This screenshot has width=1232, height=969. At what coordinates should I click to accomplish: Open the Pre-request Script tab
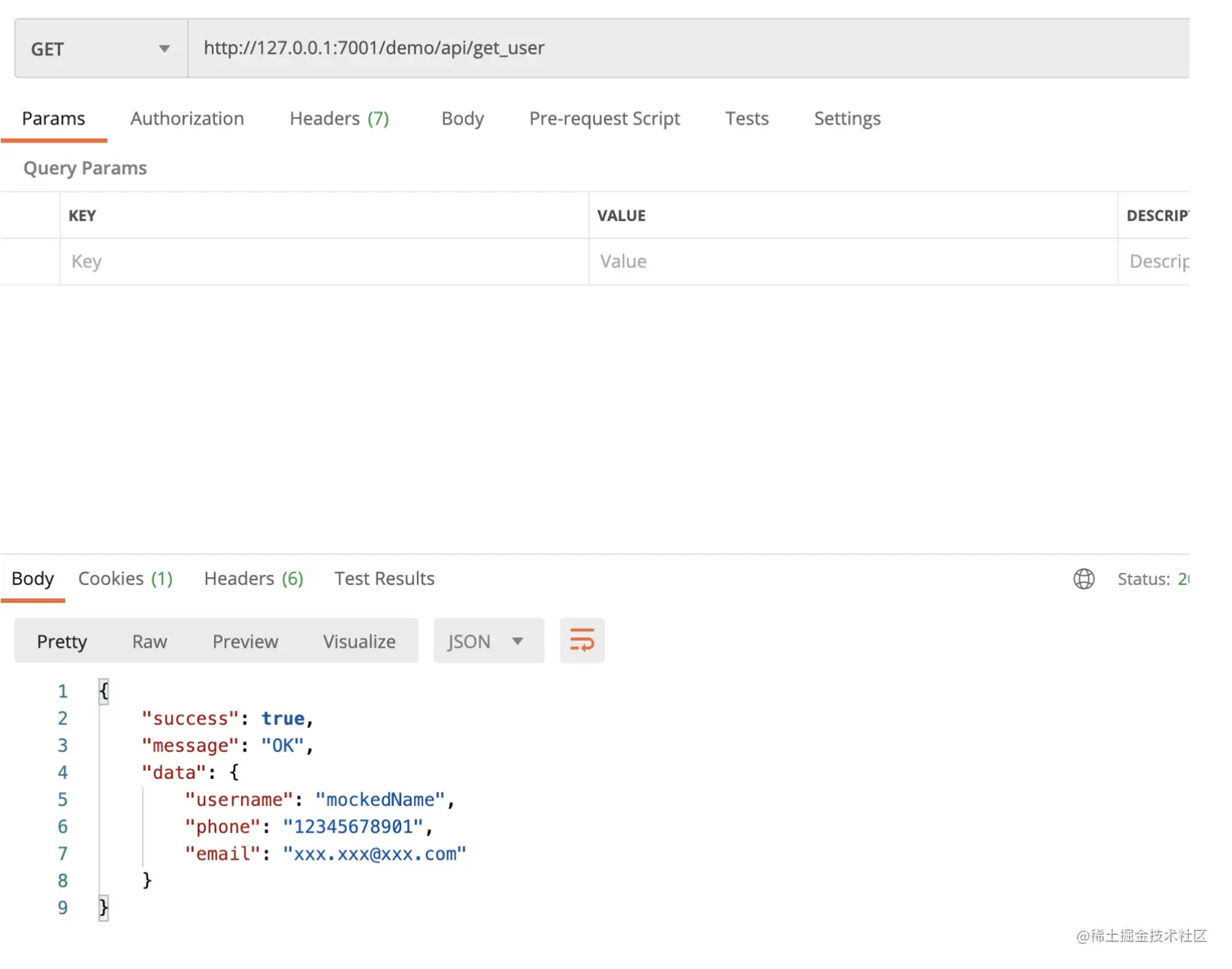[x=605, y=119]
